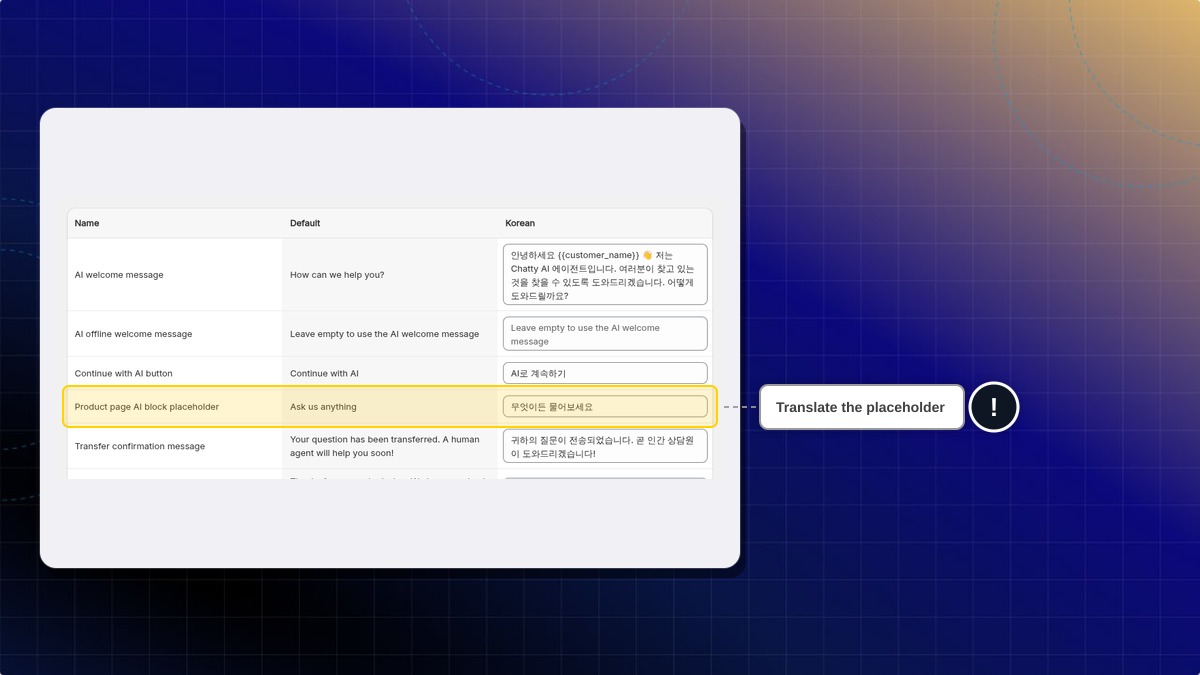This screenshot has height=675, width=1200.
Task: Click the 'How can we help you?' default text
Action: coord(337,275)
